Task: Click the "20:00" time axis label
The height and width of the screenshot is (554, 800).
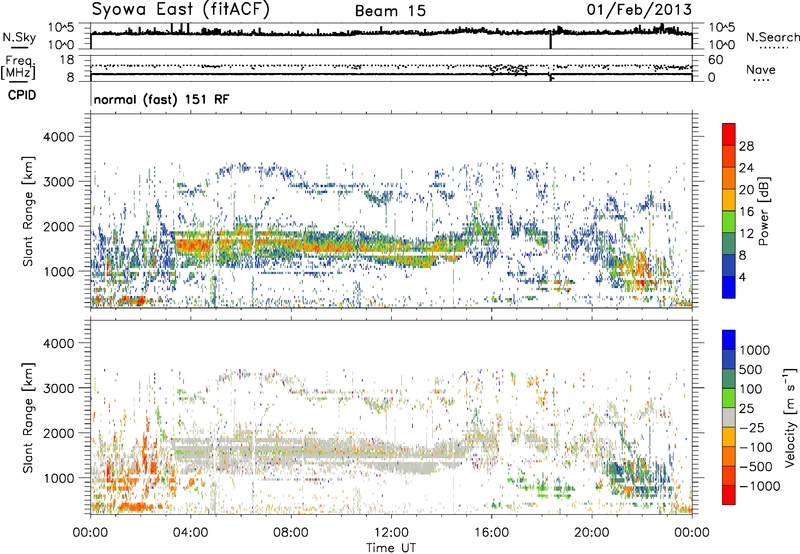Action: (592, 533)
